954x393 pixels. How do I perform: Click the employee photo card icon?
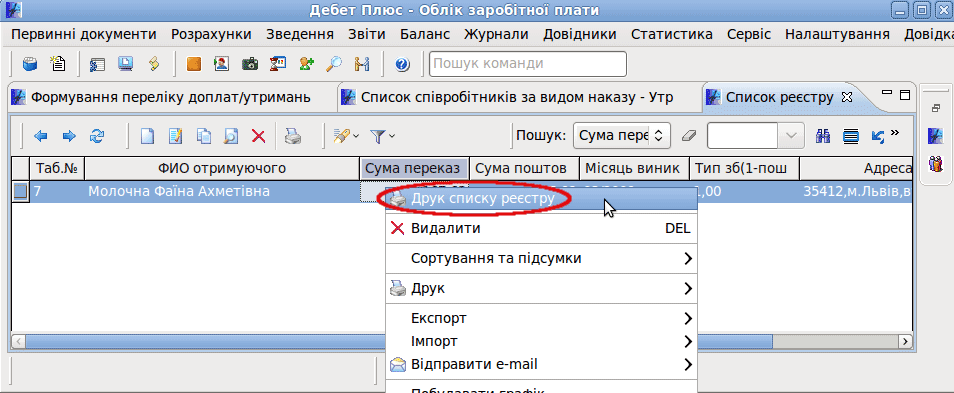point(221,64)
